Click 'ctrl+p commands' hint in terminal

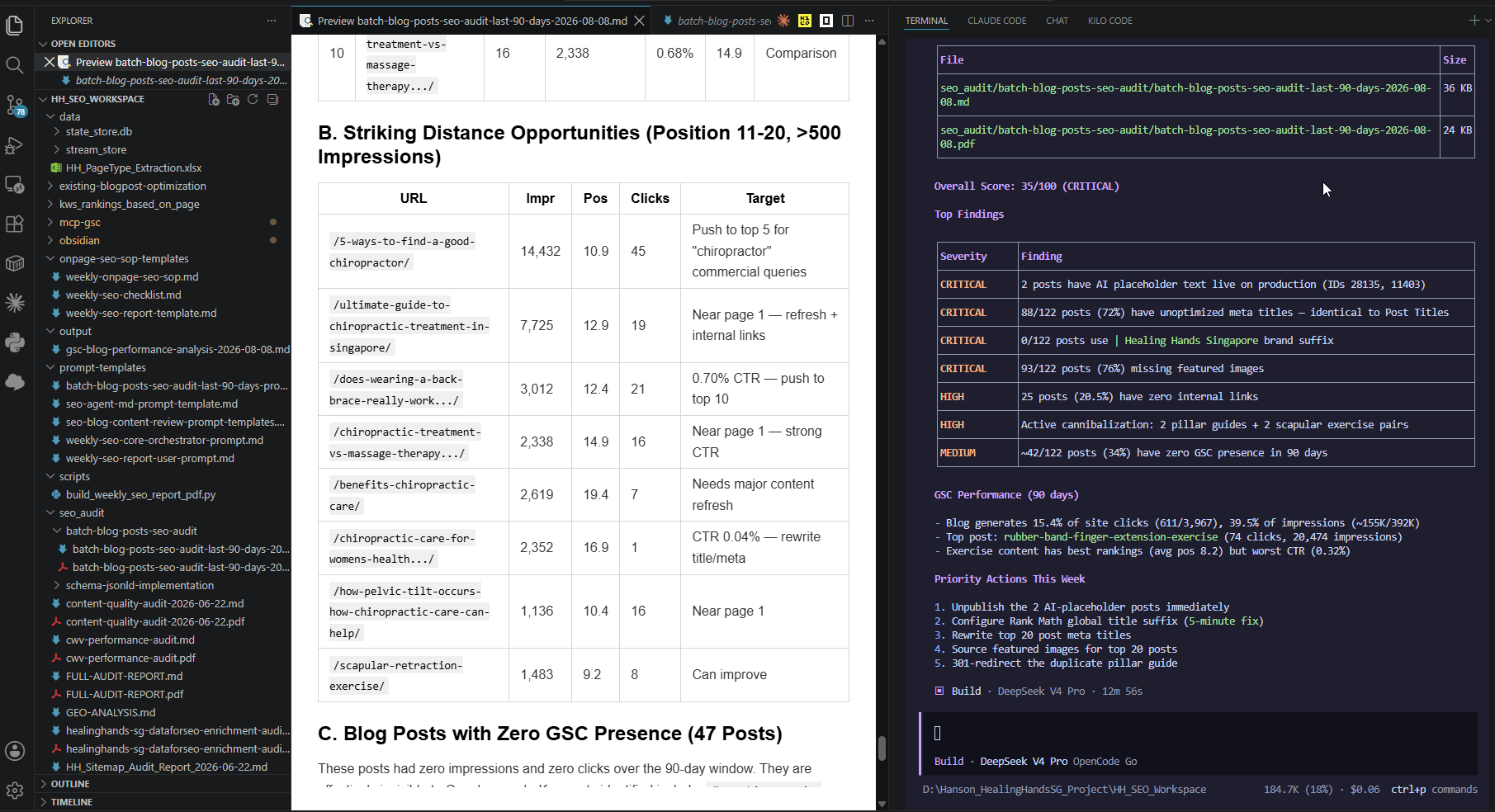pos(1434,790)
